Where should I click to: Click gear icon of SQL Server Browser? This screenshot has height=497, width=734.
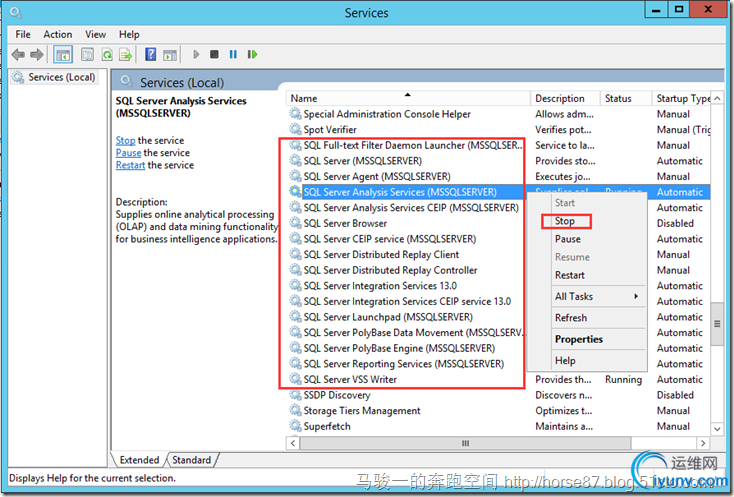[x=295, y=223]
